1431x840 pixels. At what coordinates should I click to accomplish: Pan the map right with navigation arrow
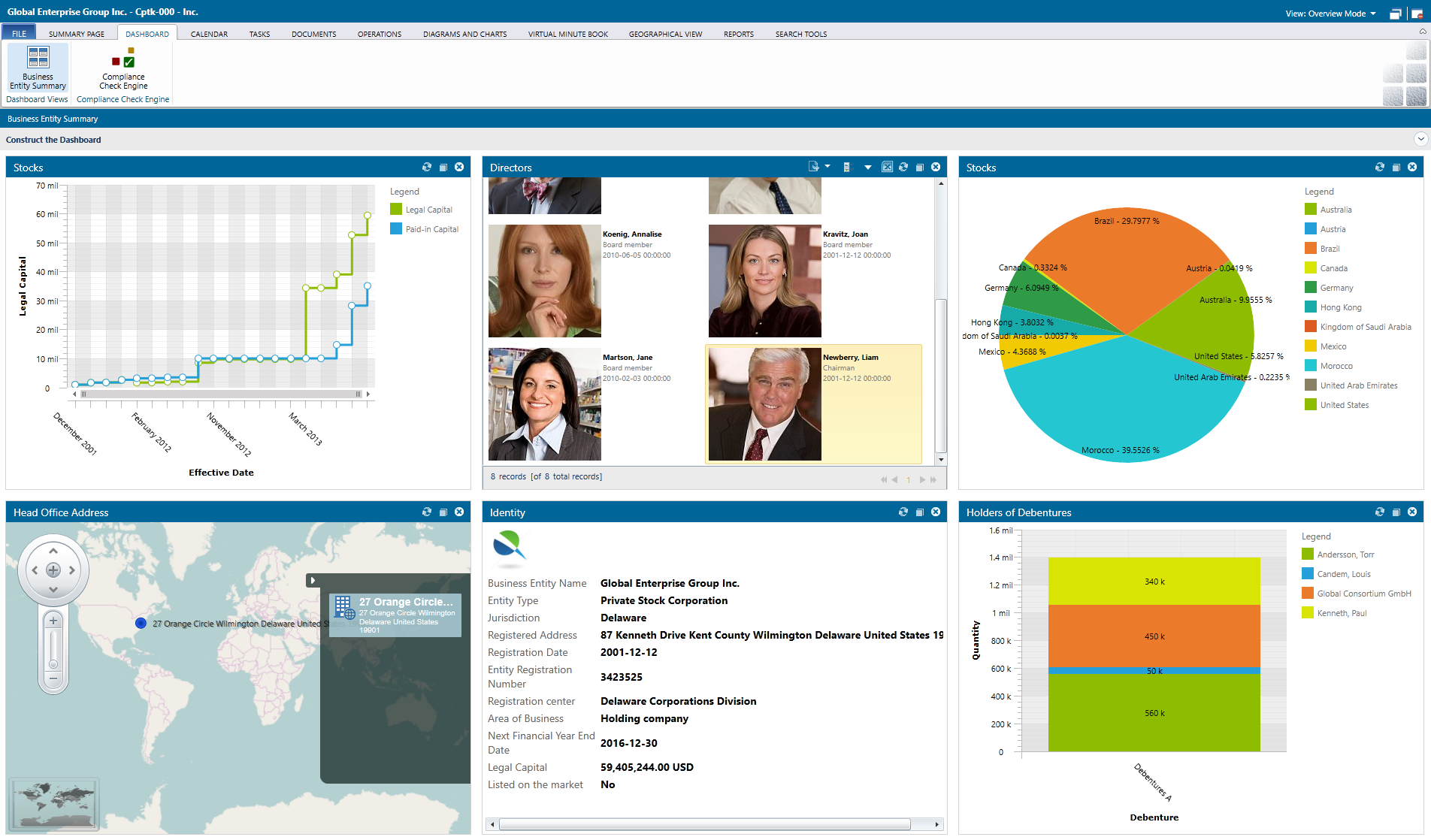(72, 570)
